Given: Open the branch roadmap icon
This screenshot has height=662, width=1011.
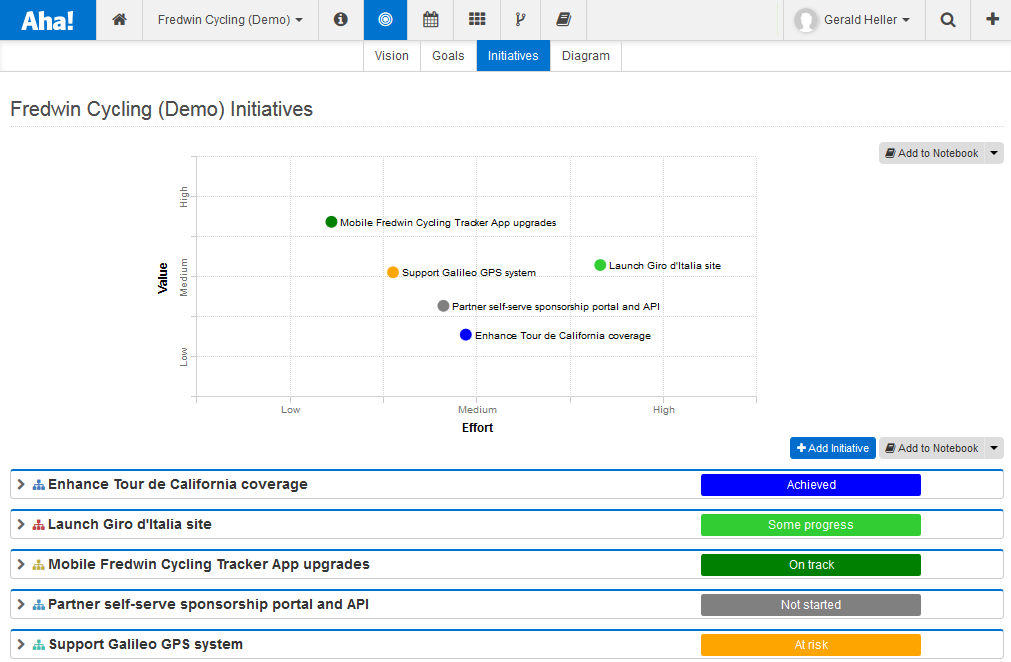Looking at the screenshot, I should pos(520,20).
